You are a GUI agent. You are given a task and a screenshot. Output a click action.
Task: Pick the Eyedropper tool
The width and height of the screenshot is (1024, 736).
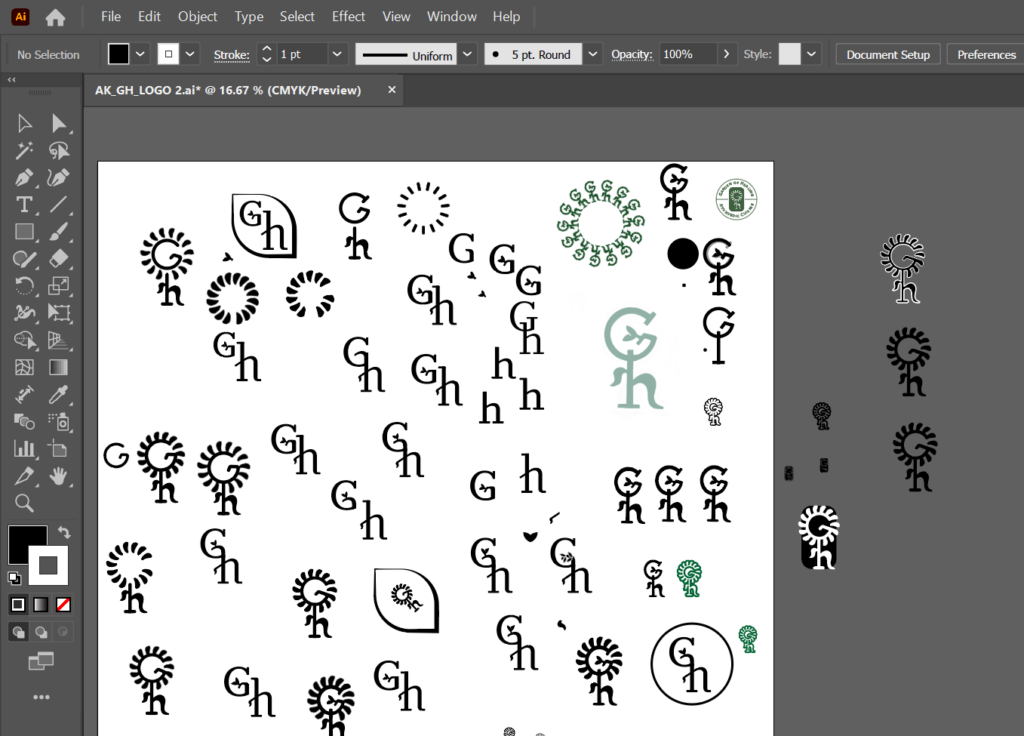[59, 394]
